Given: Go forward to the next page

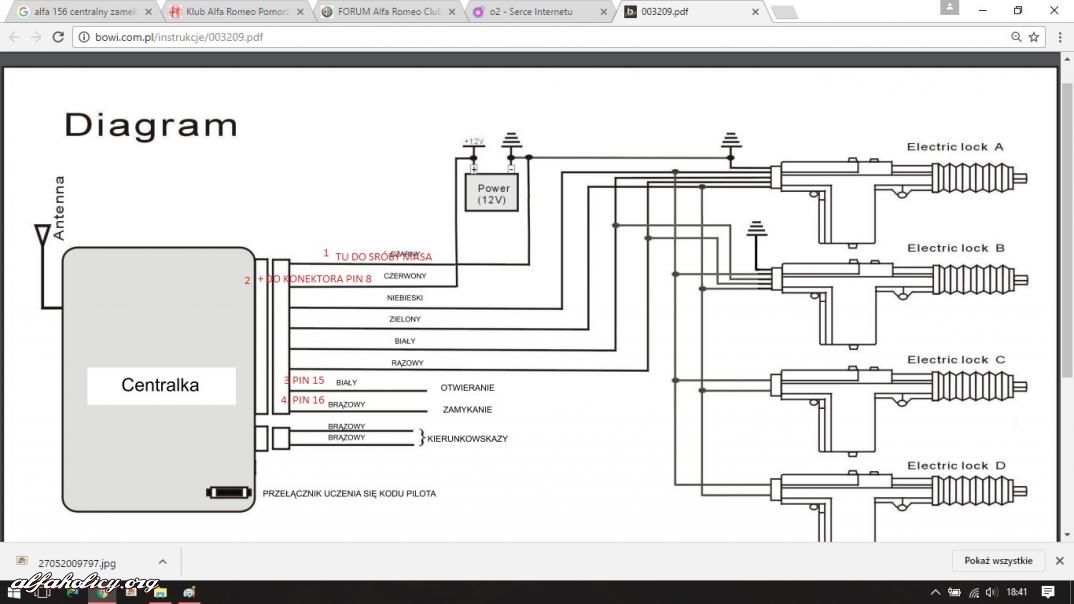Looking at the screenshot, I should 36,37.
